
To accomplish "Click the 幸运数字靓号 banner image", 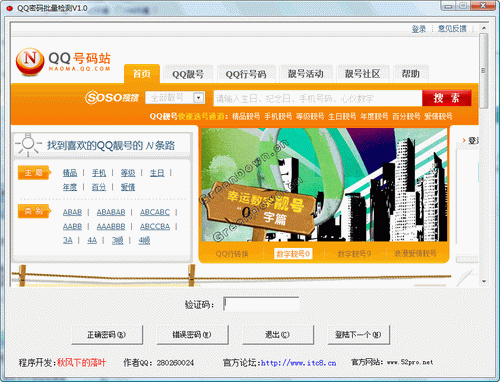I will coord(324,184).
